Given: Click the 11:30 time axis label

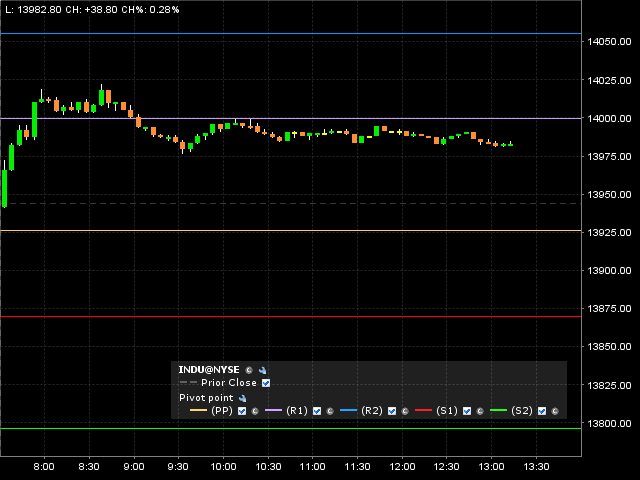Looking at the screenshot, I should coord(358,467).
